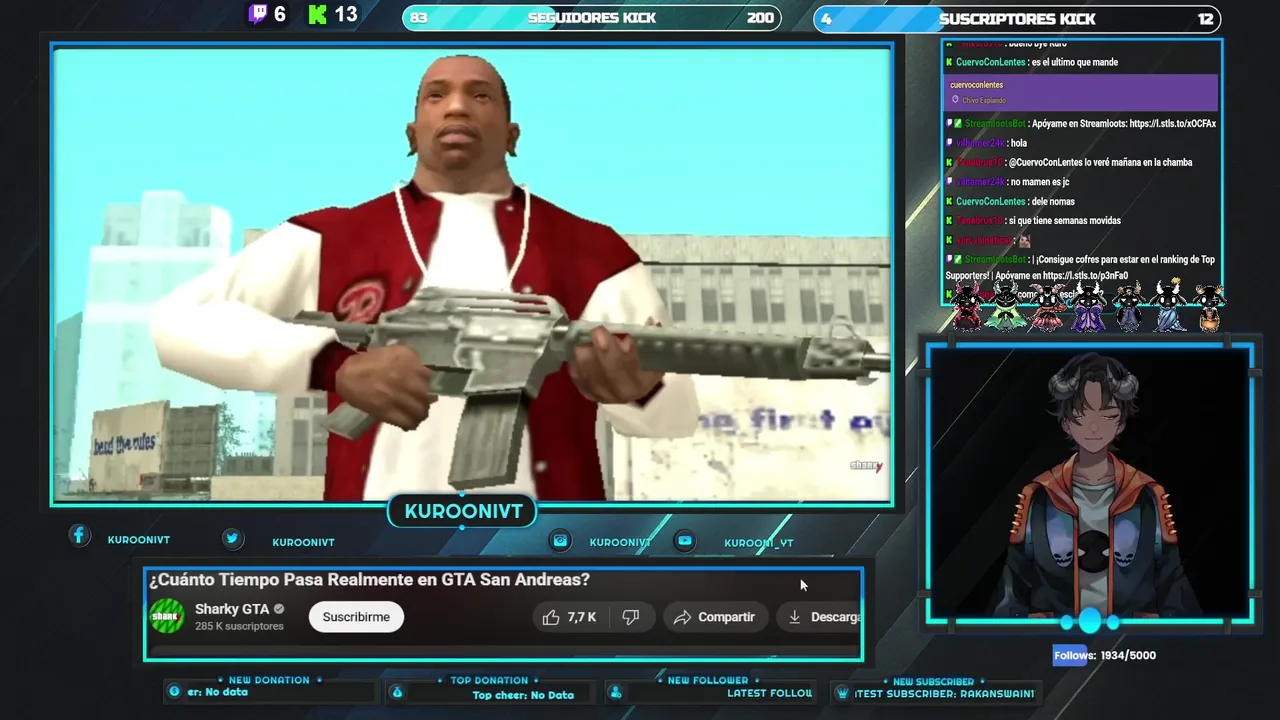Click 'KUROONIVT' label next to Instagram icon
1280x720 pixels.
(620, 542)
